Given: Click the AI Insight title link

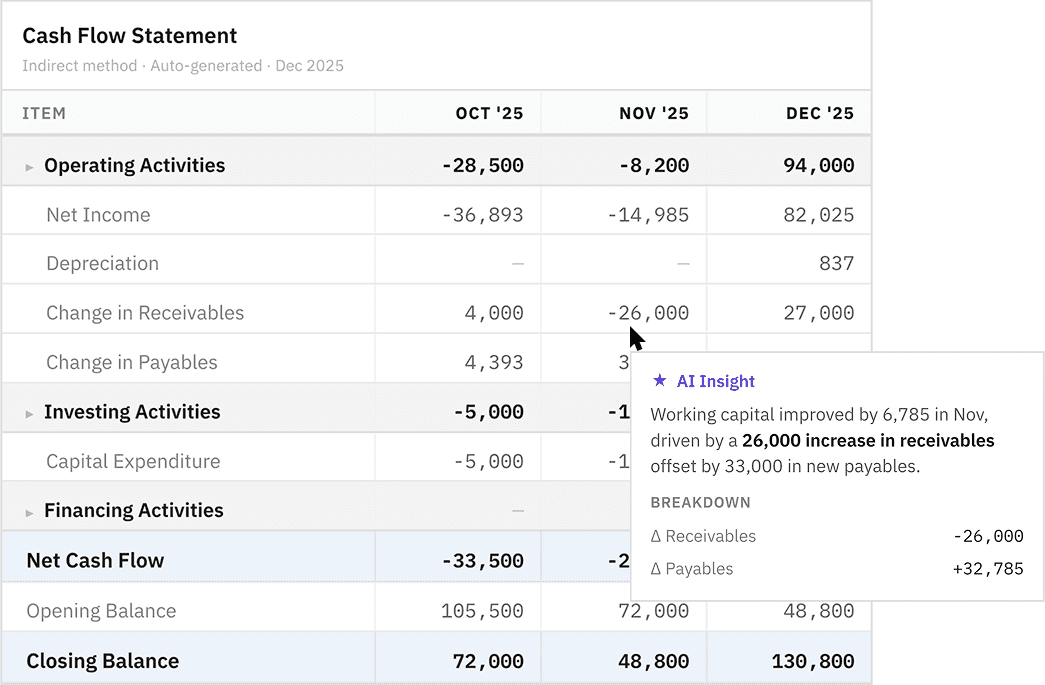Looking at the screenshot, I should [715, 381].
